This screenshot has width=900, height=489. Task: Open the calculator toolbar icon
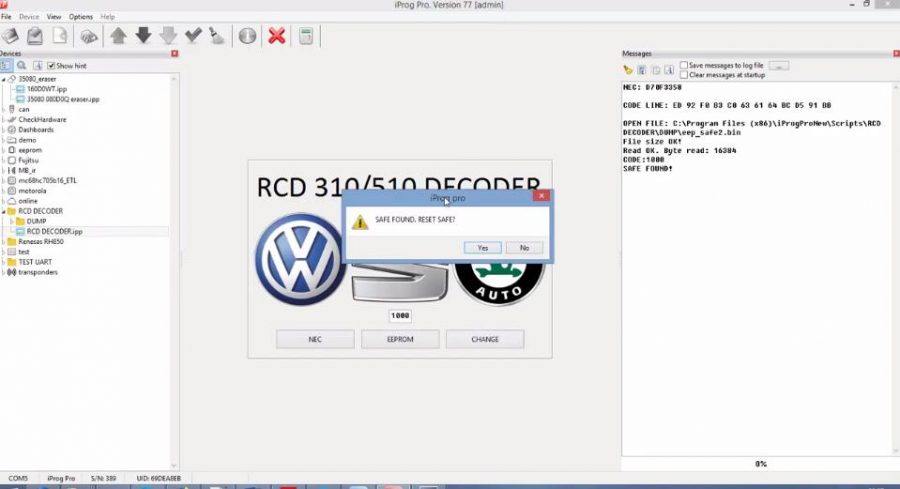[306, 36]
